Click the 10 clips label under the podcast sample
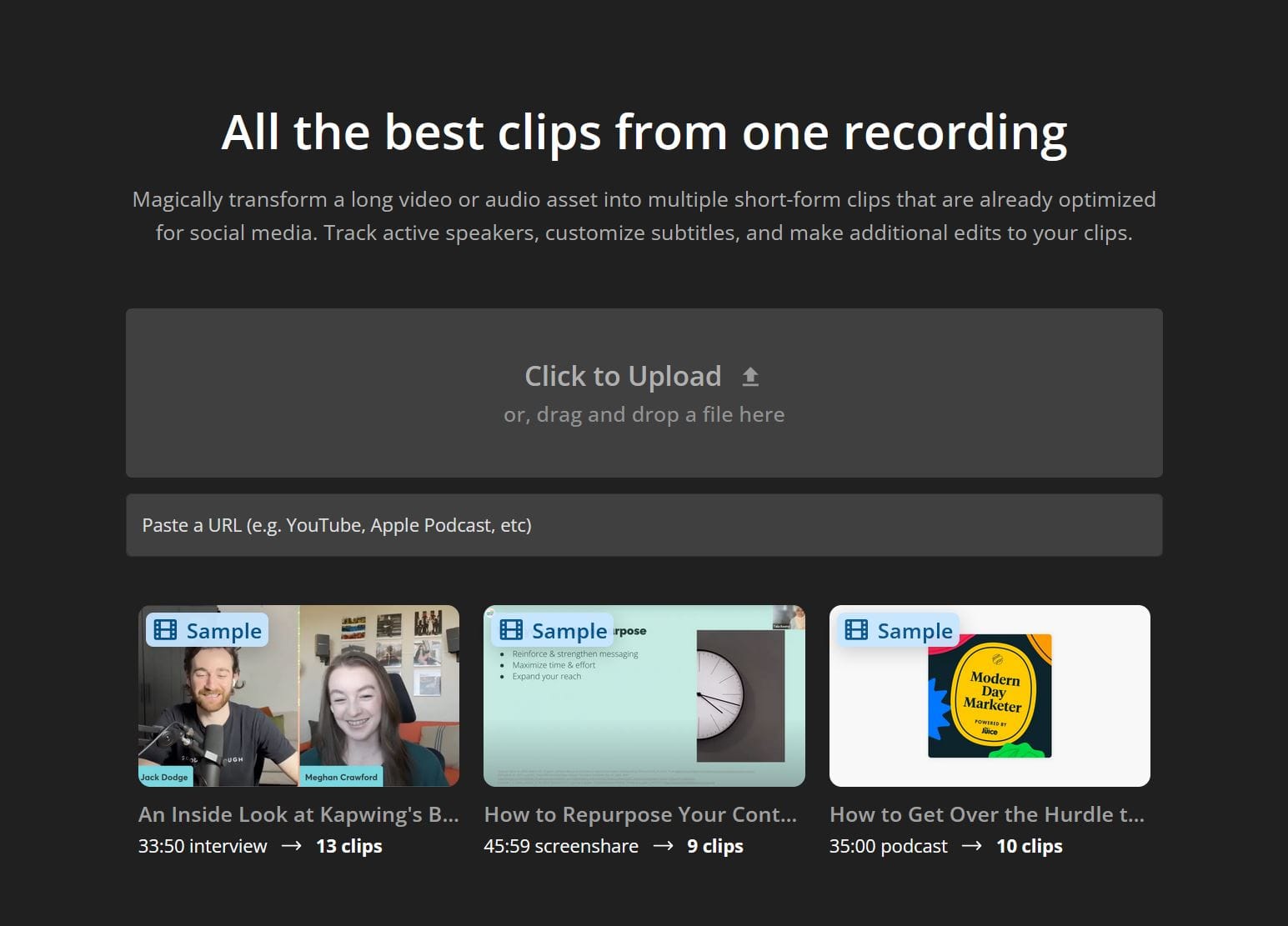1288x926 pixels. [1029, 846]
